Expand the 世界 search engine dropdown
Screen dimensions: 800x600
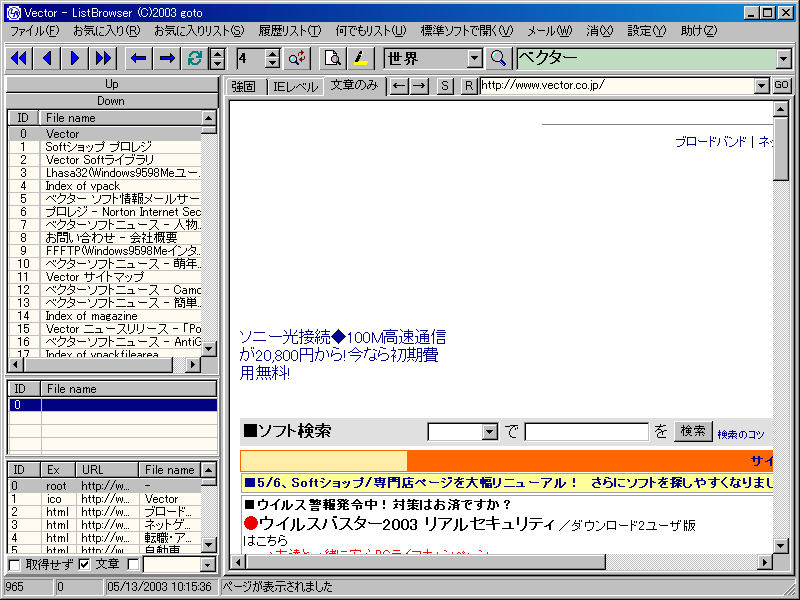click(x=475, y=59)
